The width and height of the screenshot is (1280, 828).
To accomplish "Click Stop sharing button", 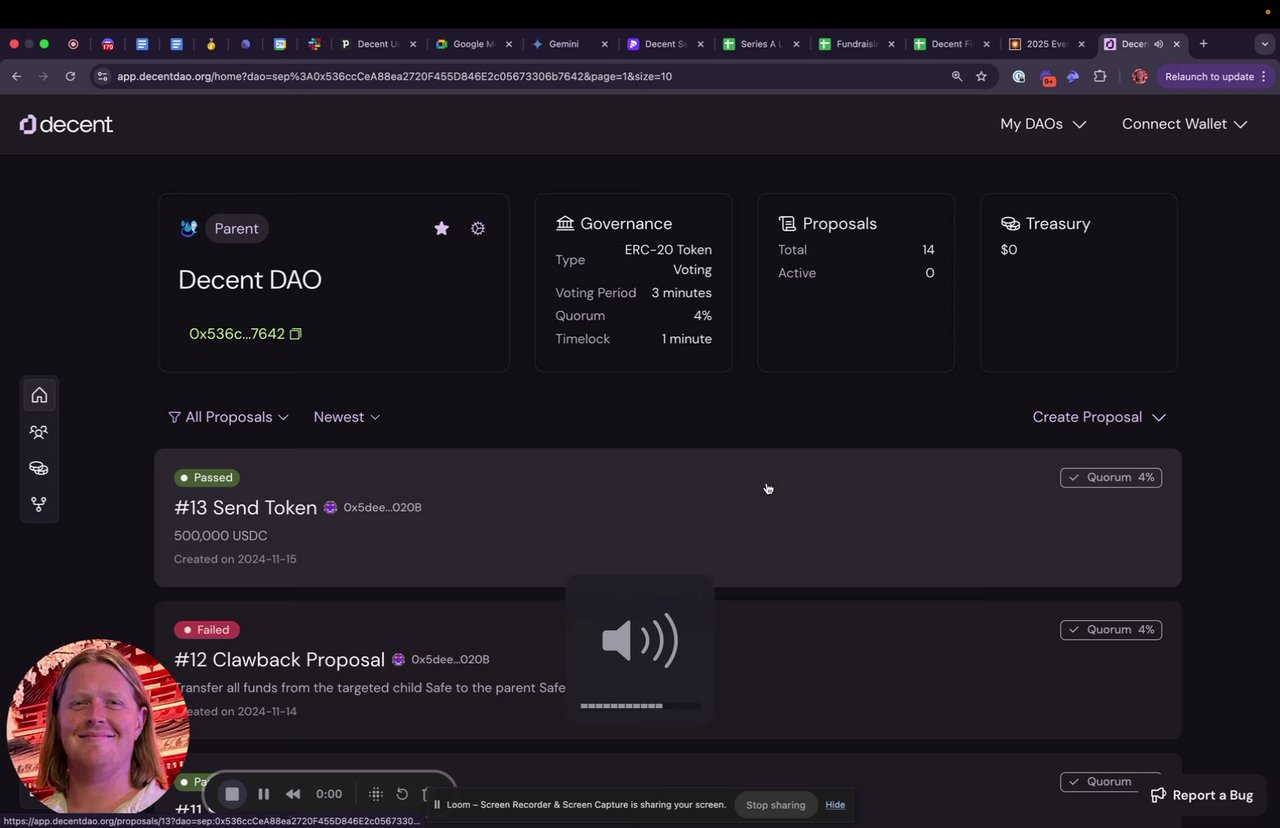I will coord(775,805).
